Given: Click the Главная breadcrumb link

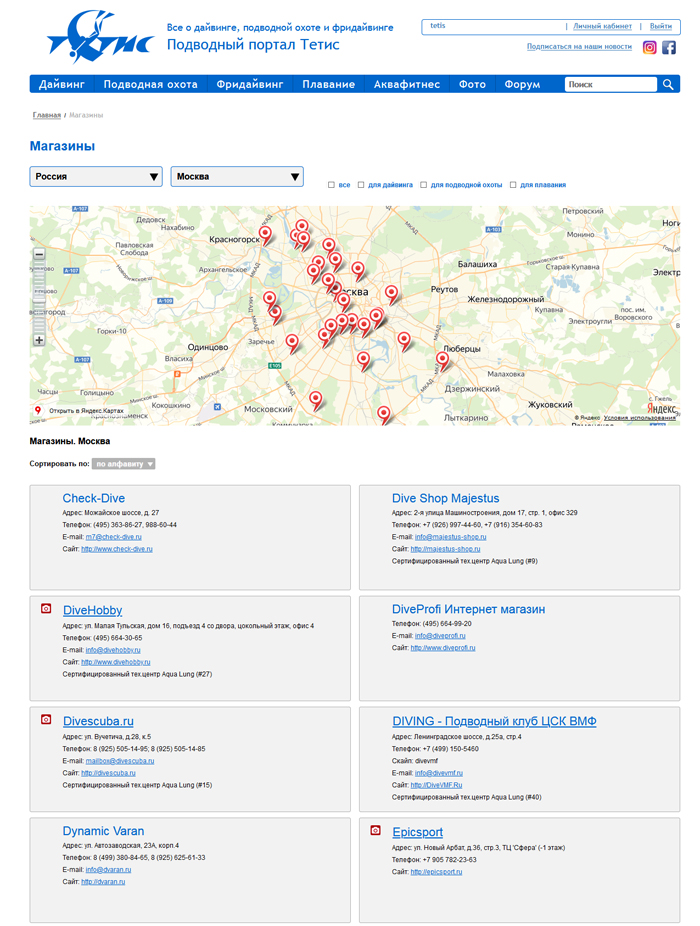Looking at the screenshot, I should pyautogui.click(x=47, y=115).
